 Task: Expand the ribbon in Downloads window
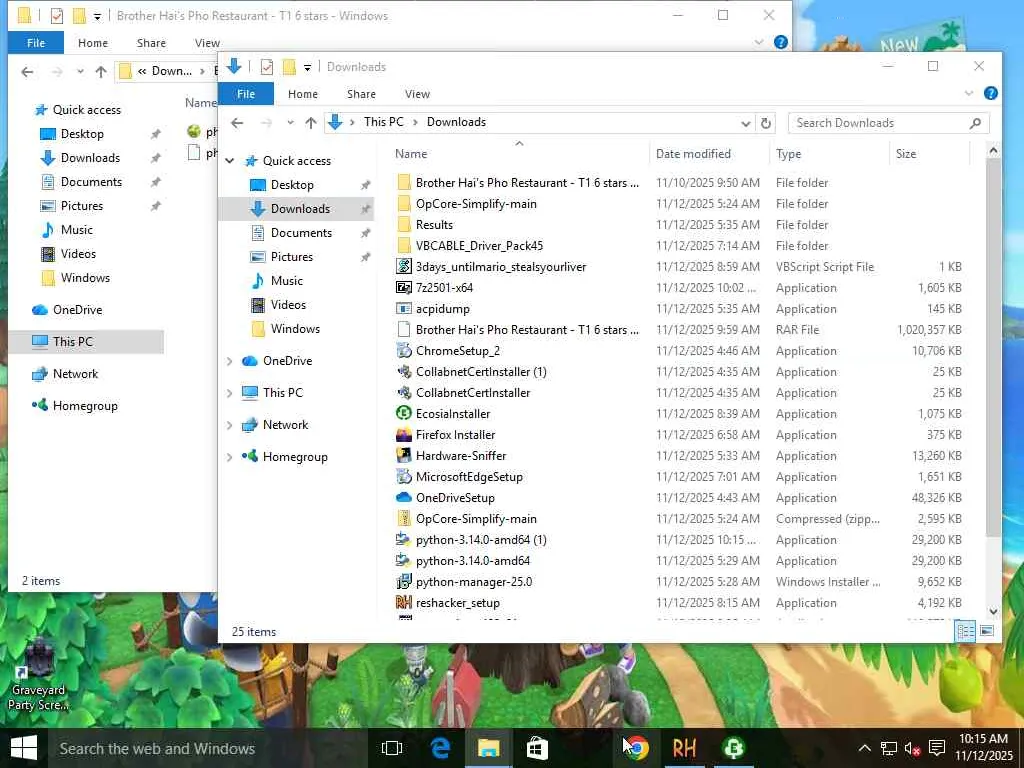coord(969,93)
